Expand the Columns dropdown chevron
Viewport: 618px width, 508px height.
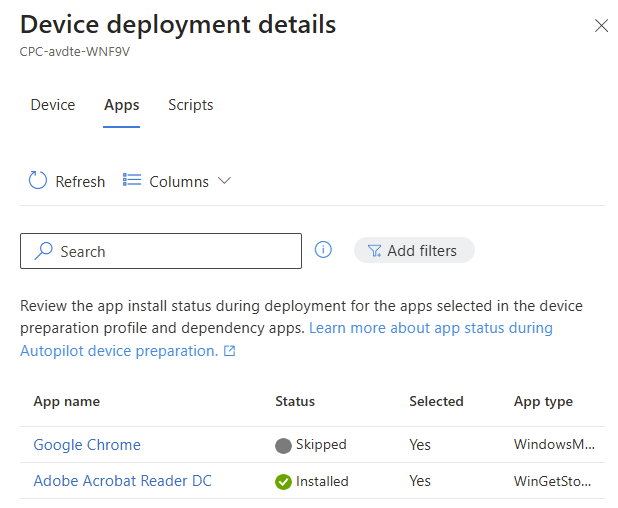point(224,181)
